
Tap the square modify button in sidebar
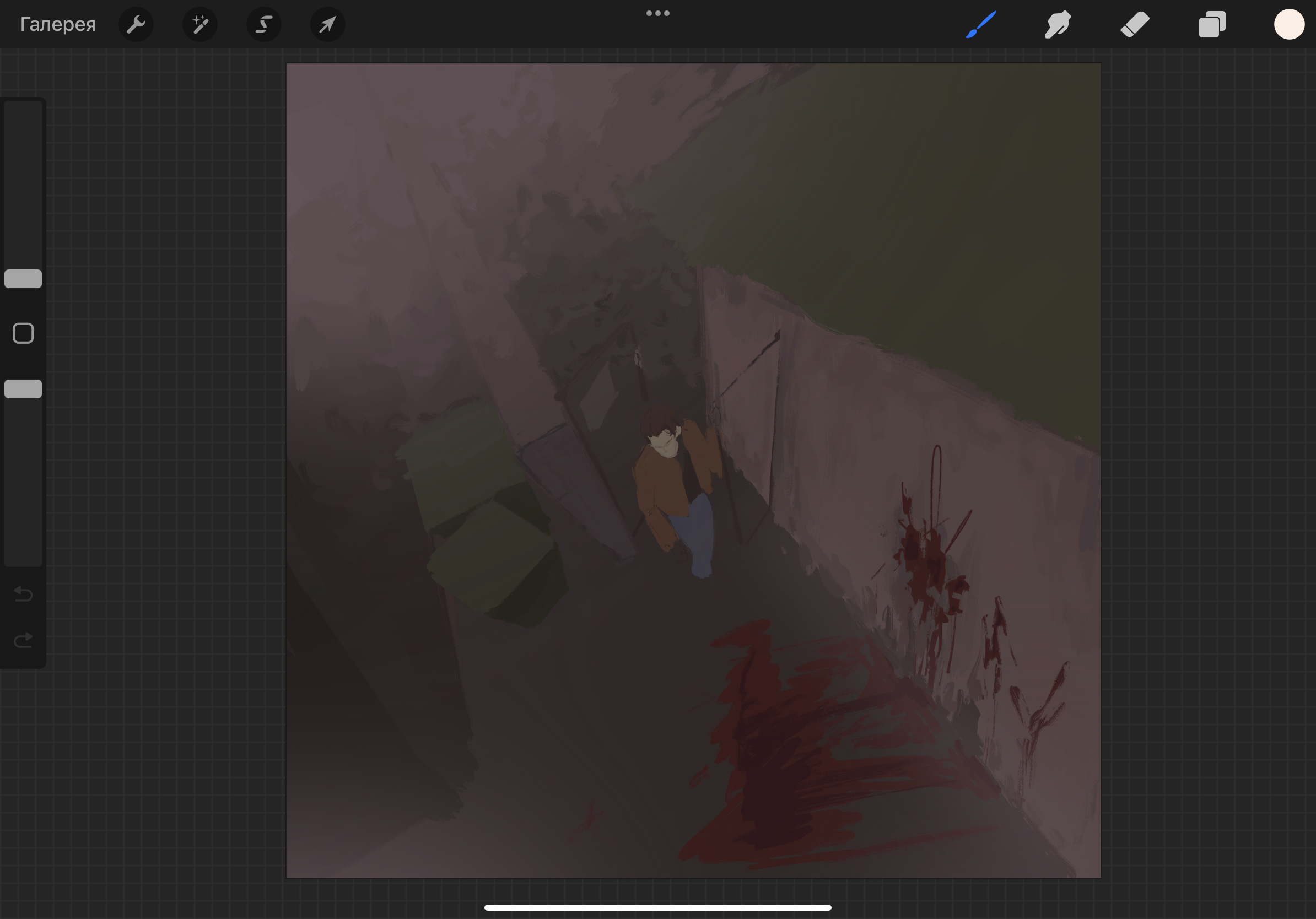23,333
